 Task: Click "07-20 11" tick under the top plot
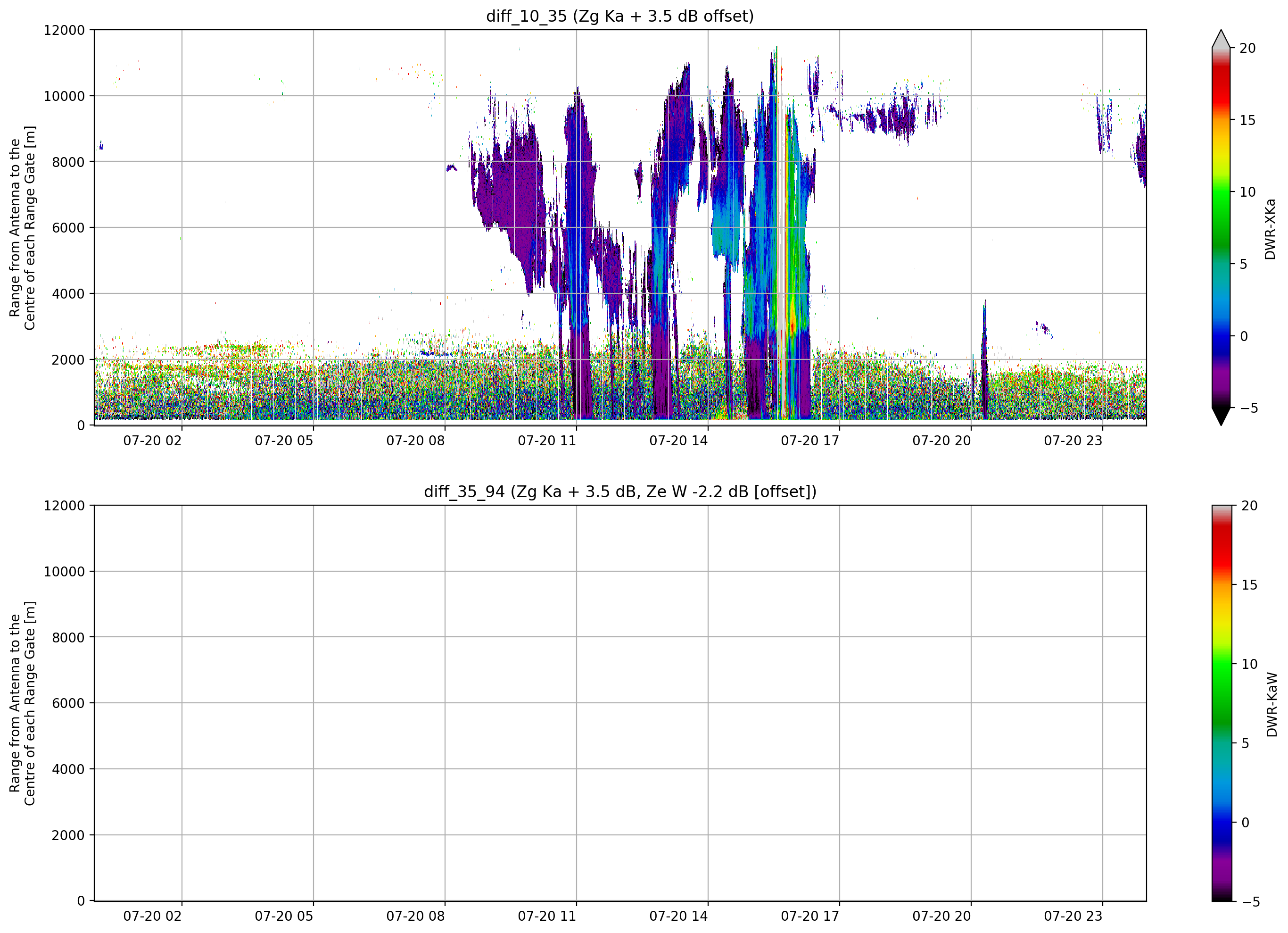point(547,441)
